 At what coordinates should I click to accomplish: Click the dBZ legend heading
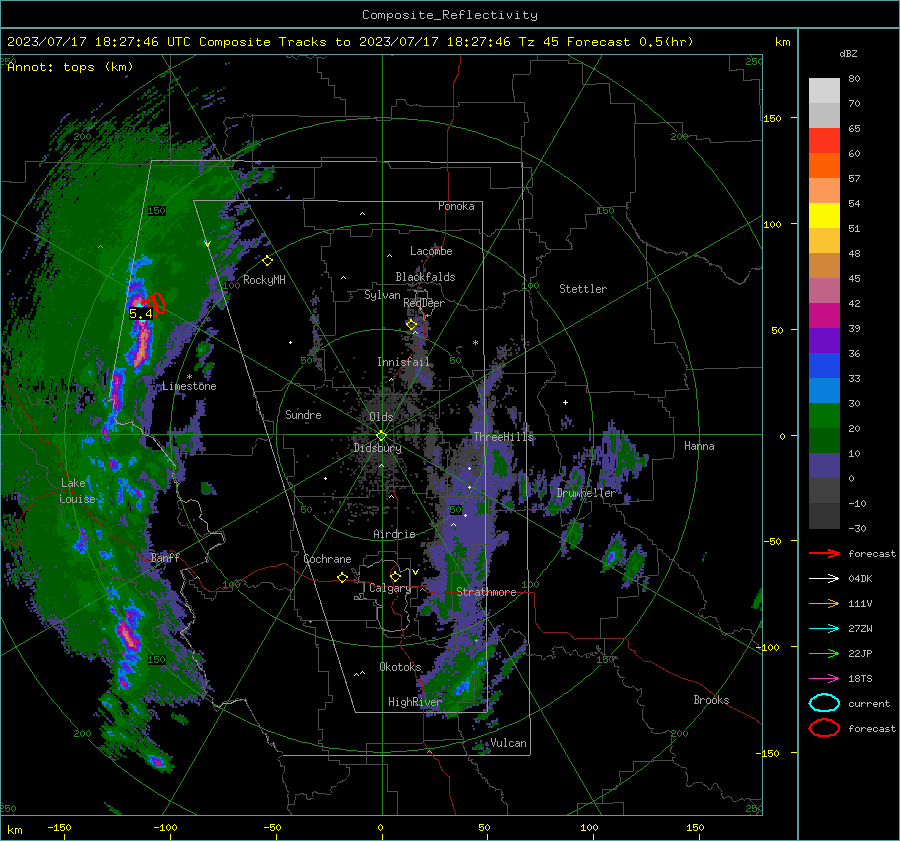[848, 53]
